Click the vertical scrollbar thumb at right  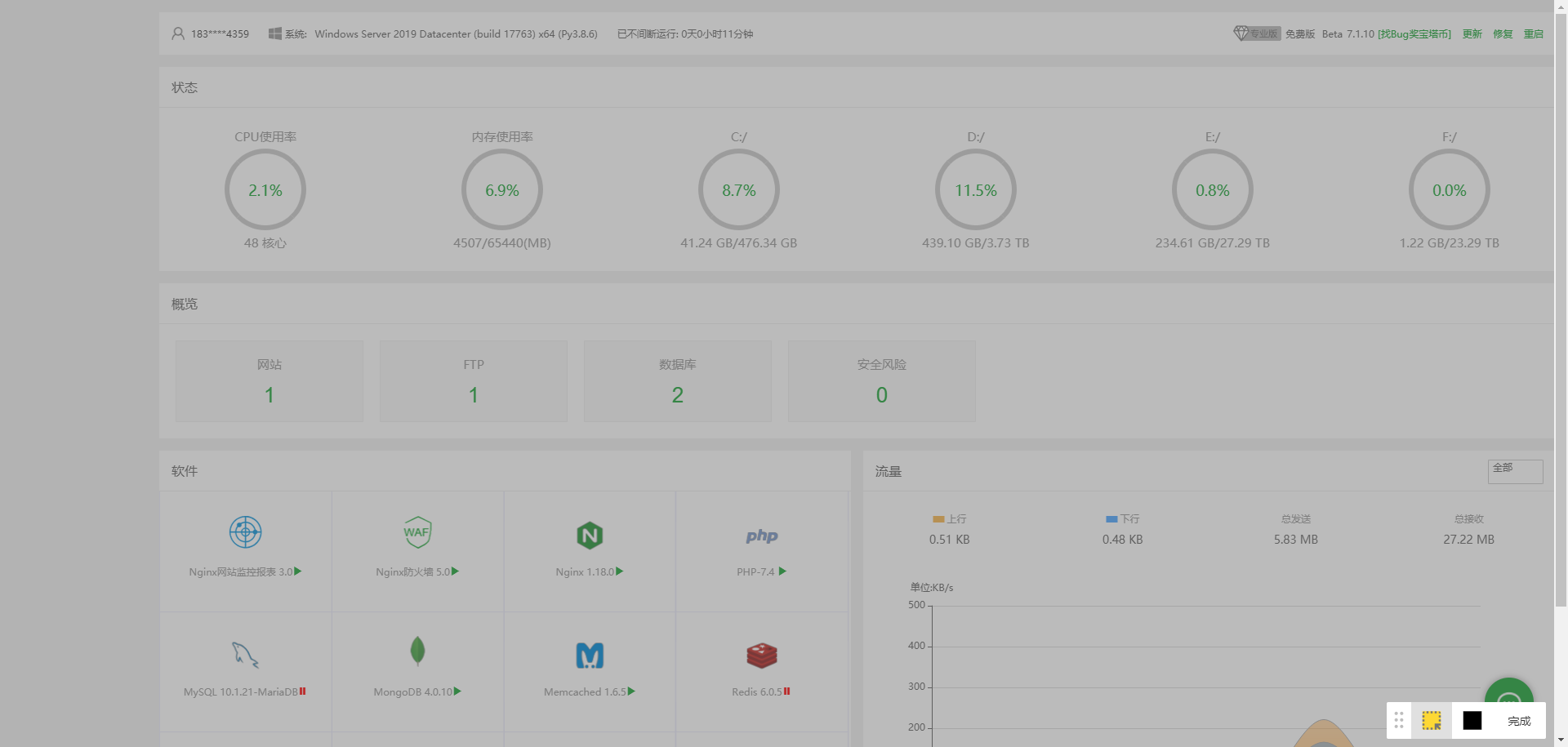[1561, 309]
